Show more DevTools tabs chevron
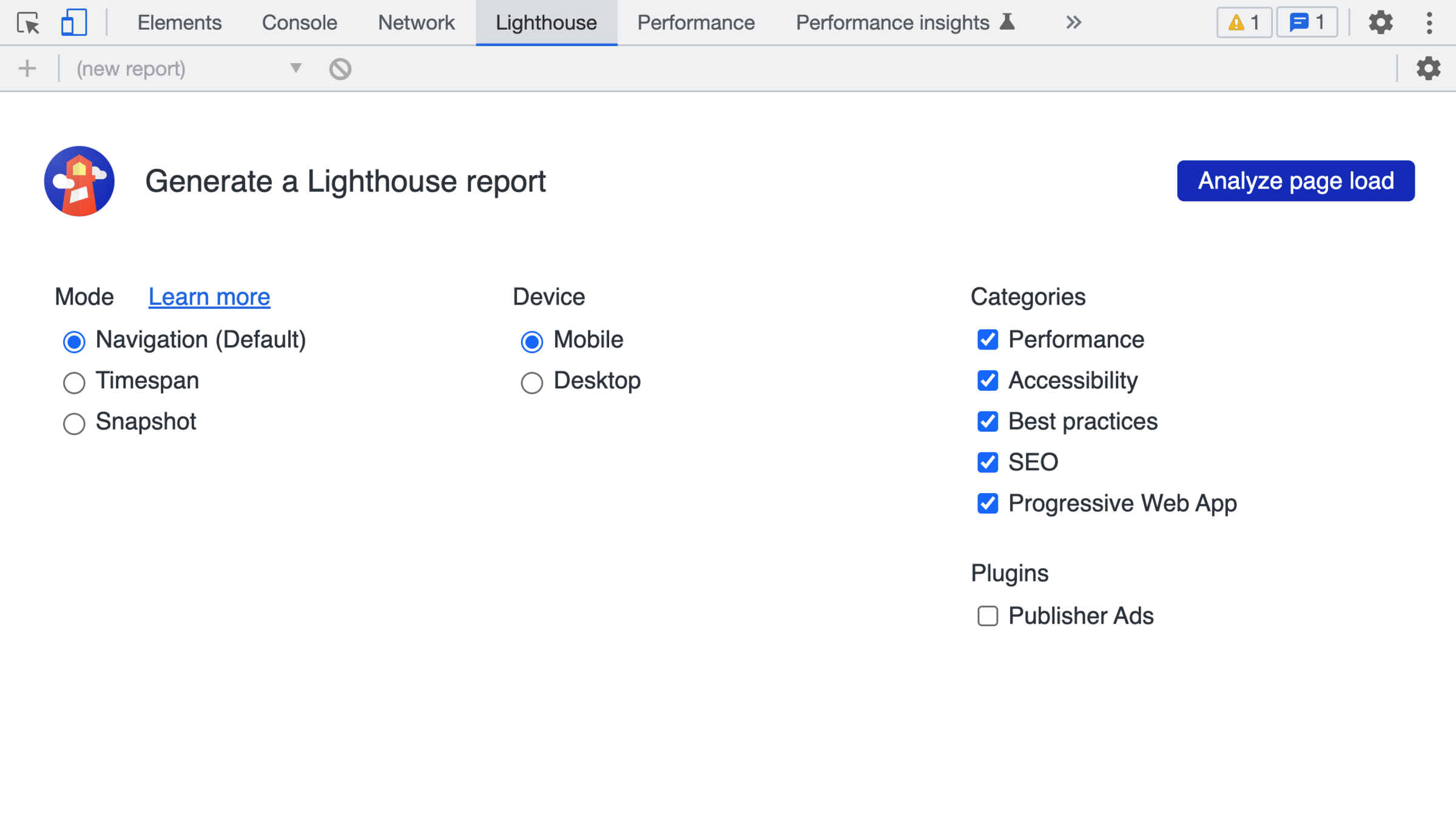 tap(1073, 23)
